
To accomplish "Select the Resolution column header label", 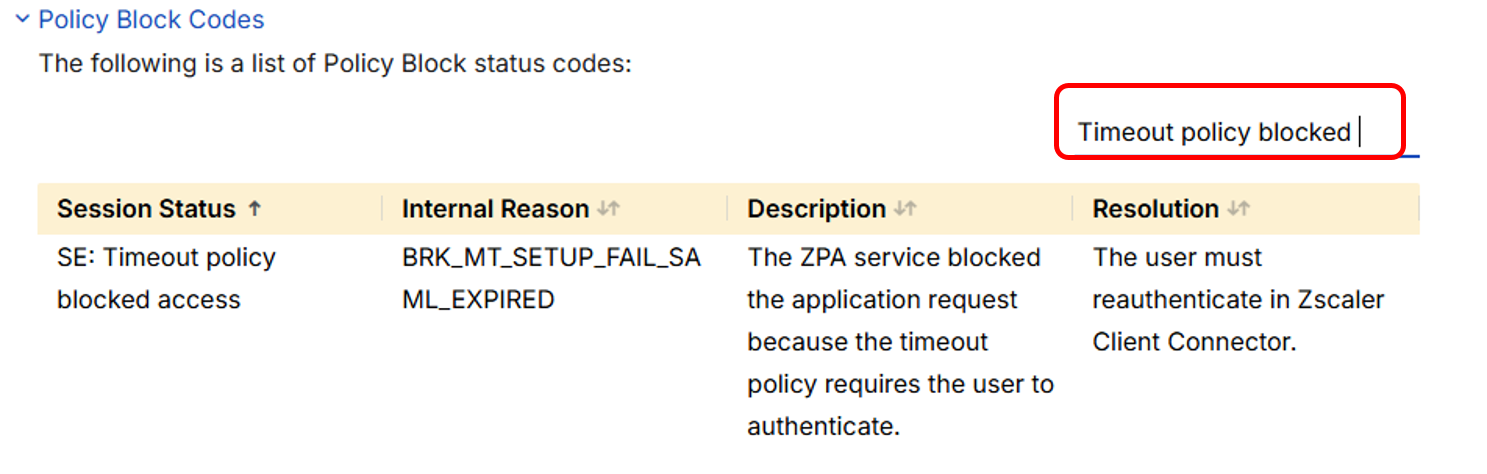I will 1155,209.
